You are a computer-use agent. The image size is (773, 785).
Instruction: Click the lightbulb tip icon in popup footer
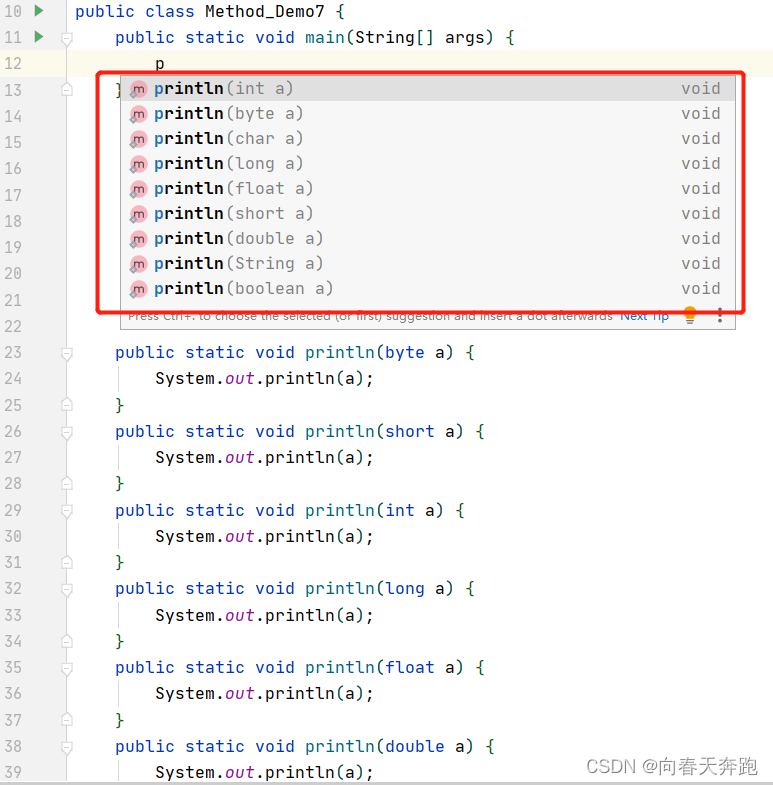(690, 315)
